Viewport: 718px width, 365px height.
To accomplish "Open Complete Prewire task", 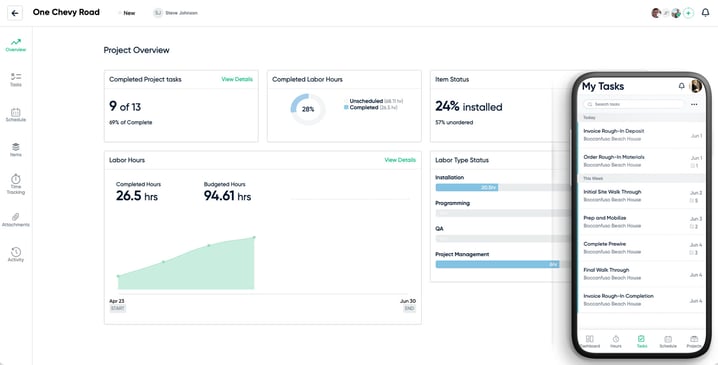I will tap(641, 248).
